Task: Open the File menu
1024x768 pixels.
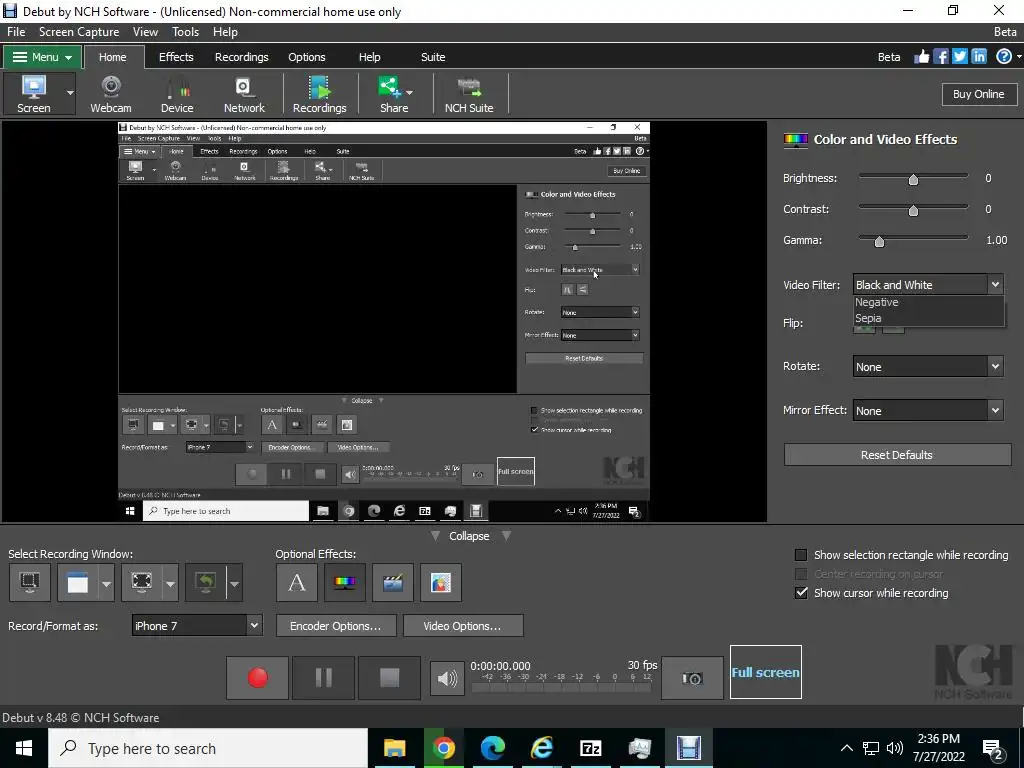Action: (16, 32)
